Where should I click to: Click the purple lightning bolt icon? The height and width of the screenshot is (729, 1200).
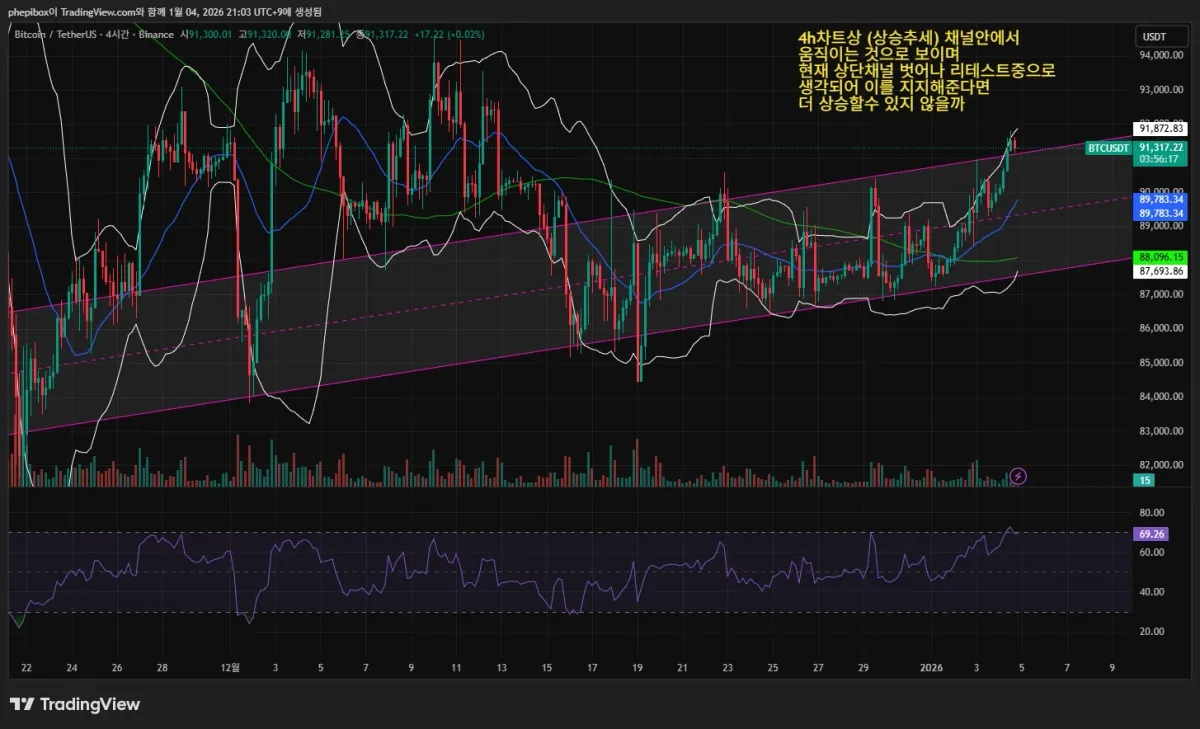point(1018,476)
